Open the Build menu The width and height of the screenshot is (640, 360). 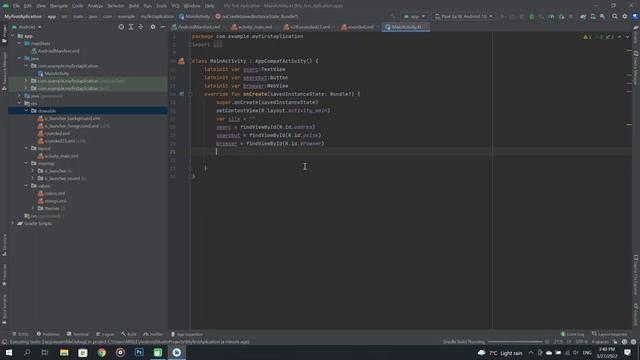tap(134, 6)
